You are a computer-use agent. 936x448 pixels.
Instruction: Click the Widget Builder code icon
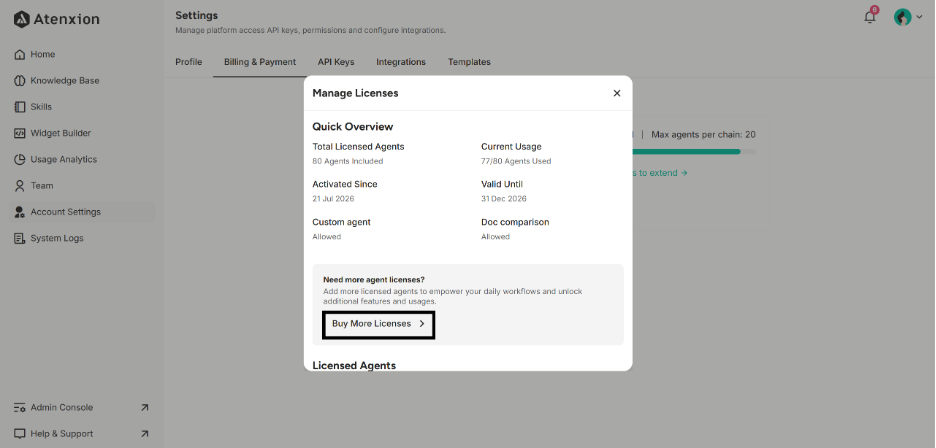tap(19, 133)
